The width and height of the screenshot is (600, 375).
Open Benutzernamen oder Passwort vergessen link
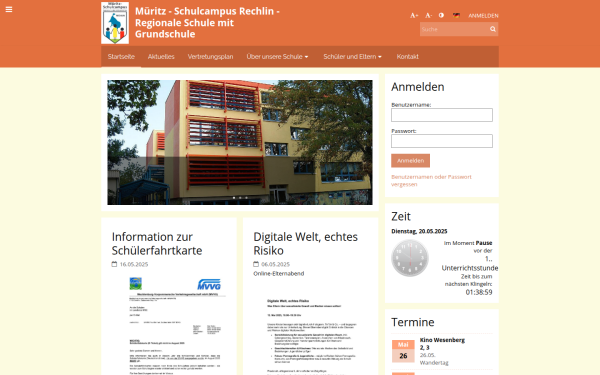click(x=431, y=180)
